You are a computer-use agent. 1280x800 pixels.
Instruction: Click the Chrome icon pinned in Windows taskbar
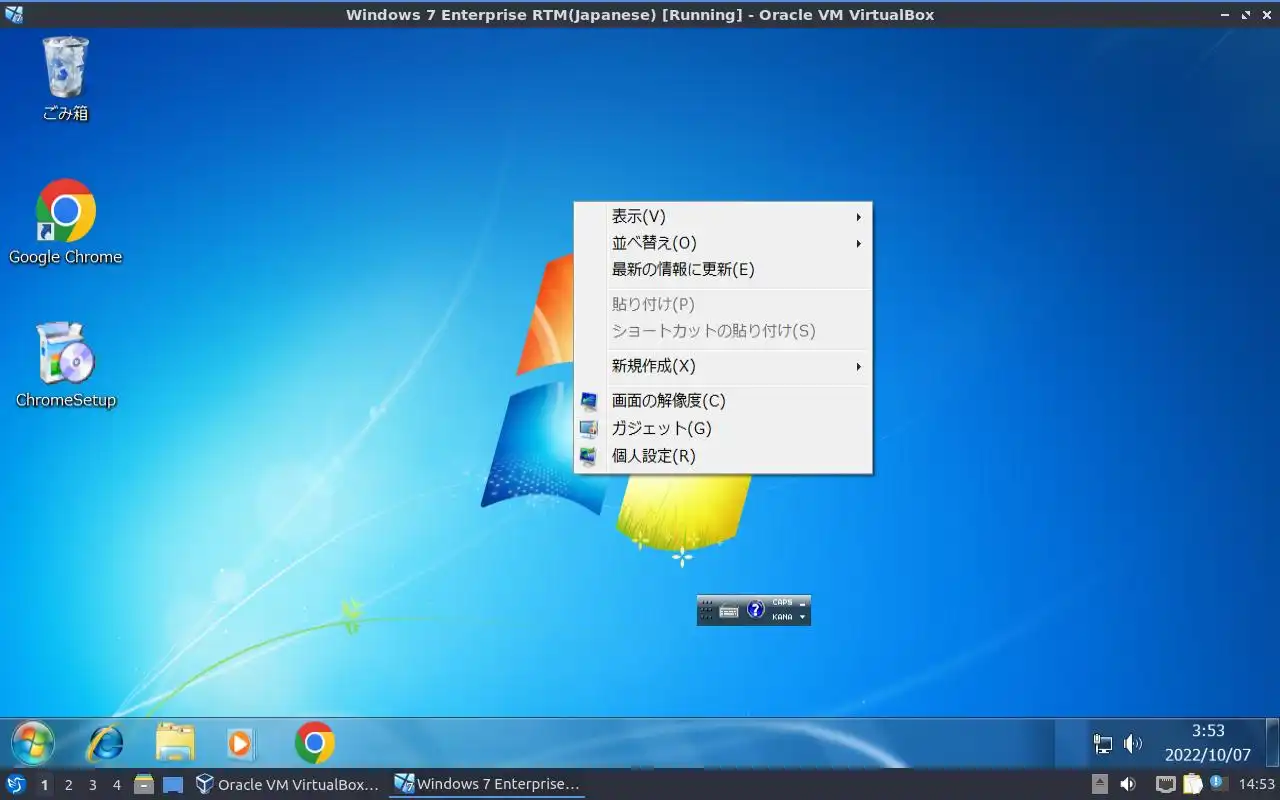tap(314, 743)
